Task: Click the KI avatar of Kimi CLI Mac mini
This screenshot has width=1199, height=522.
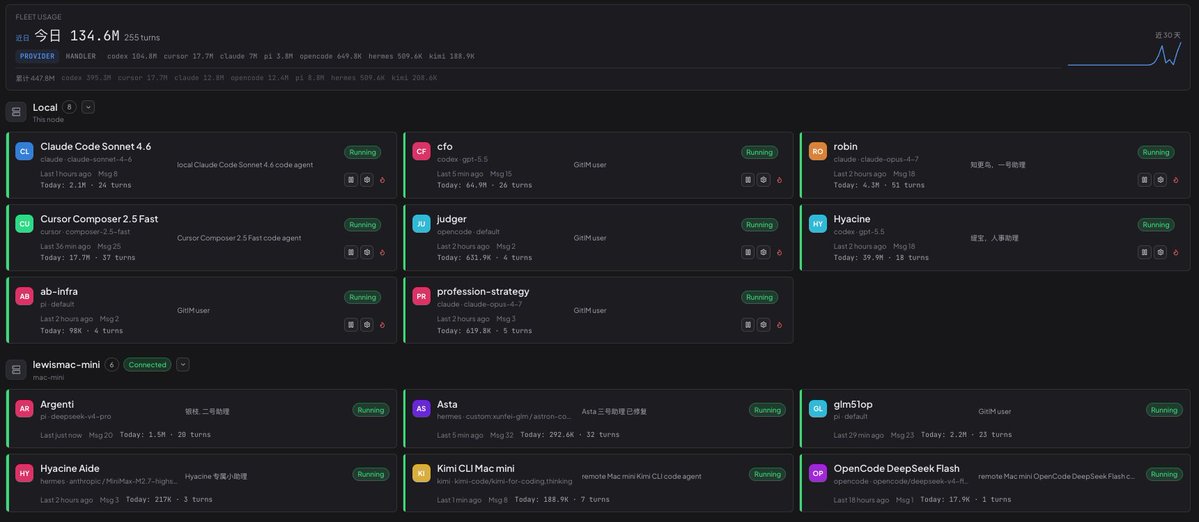Action: [x=421, y=473]
